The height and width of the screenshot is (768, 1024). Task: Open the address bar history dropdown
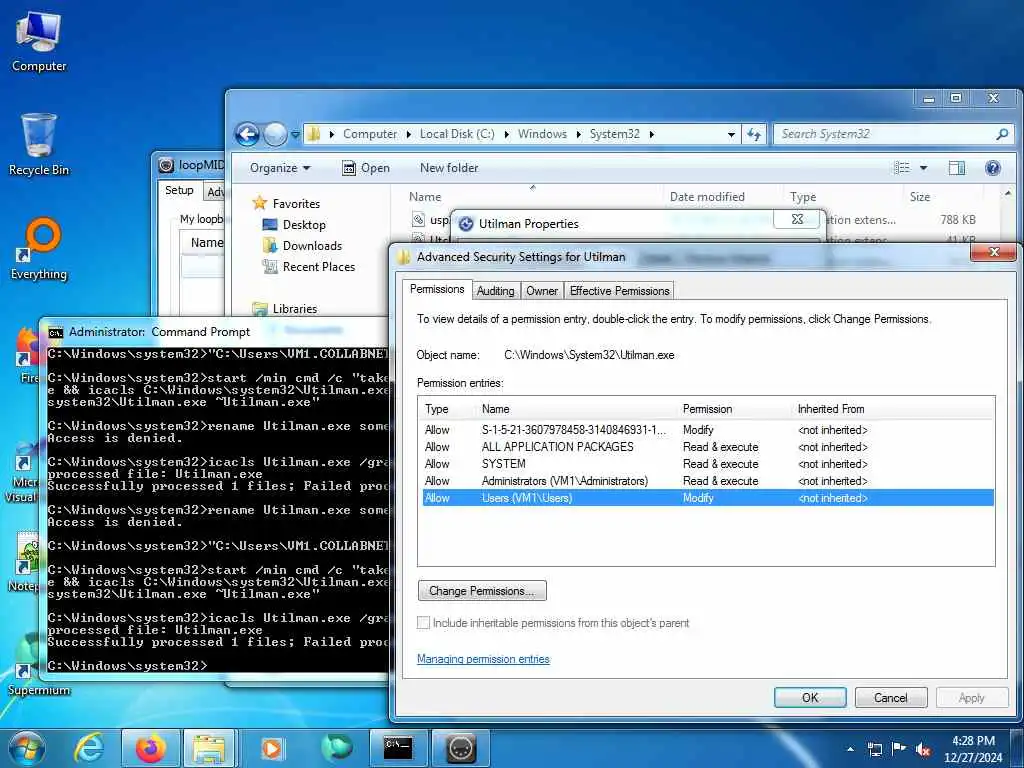point(731,134)
